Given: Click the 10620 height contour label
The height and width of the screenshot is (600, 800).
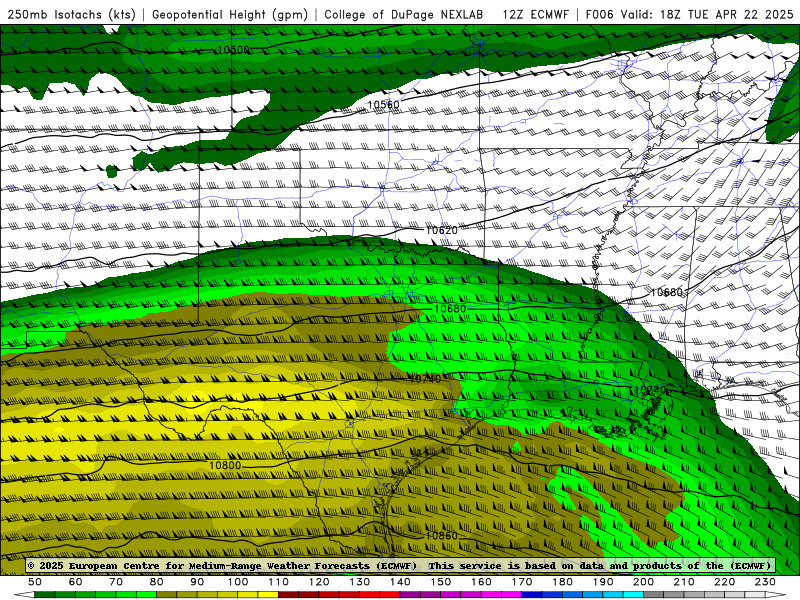Looking at the screenshot, I should (x=442, y=230).
